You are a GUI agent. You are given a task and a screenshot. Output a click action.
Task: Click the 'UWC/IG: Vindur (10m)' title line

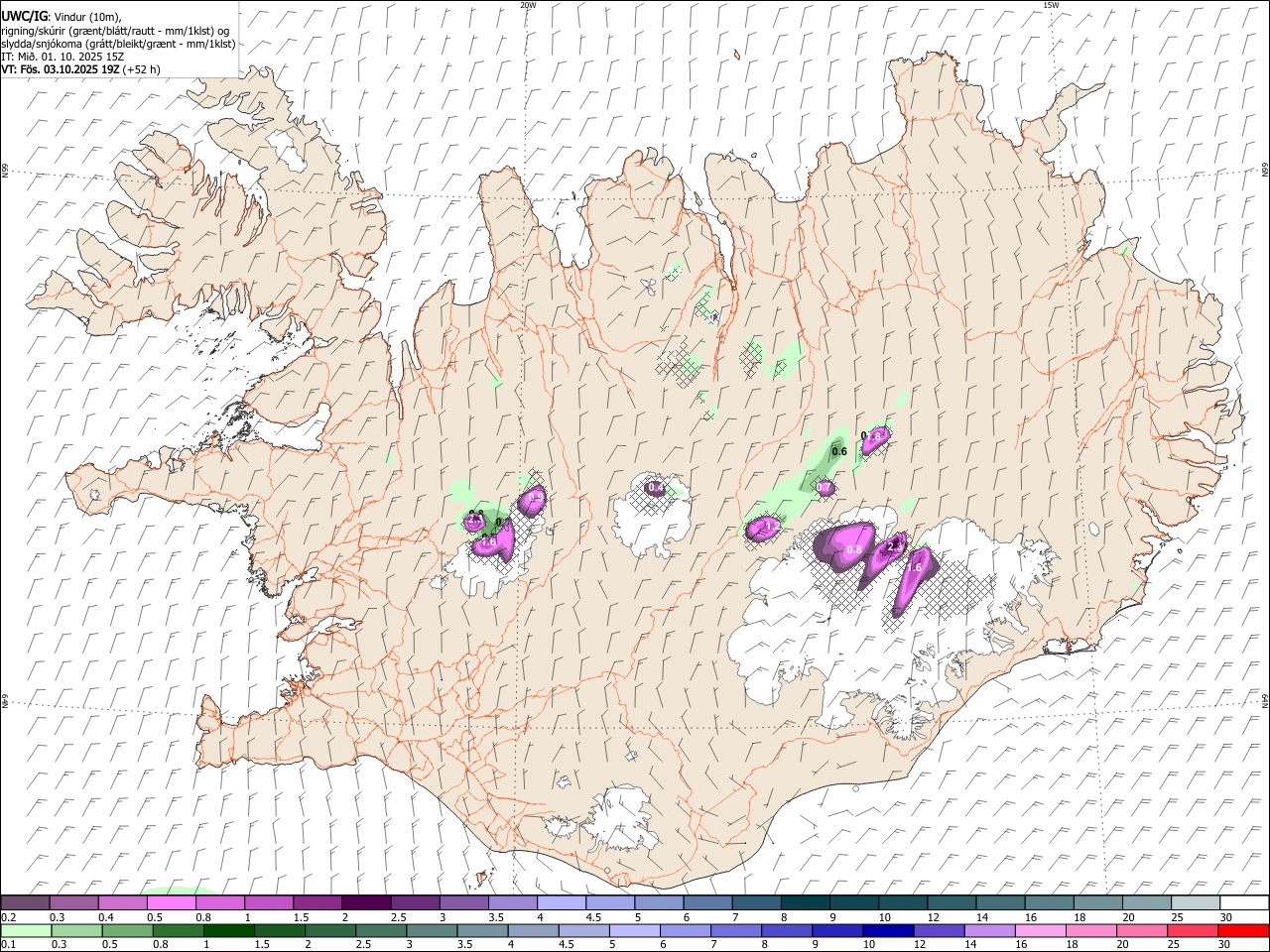pyautogui.click(x=61, y=15)
